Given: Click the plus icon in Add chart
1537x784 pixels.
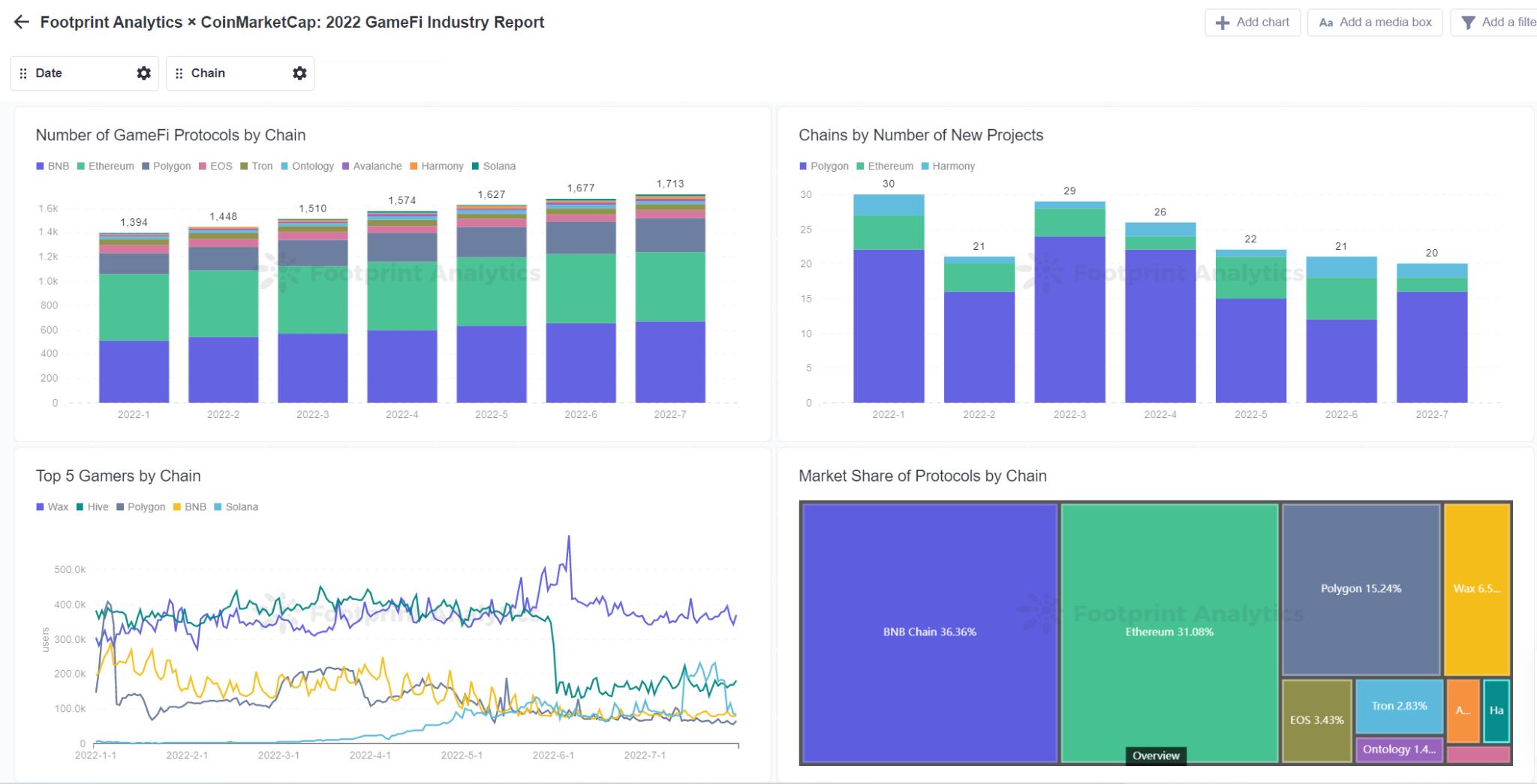Looking at the screenshot, I should [x=1223, y=23].
